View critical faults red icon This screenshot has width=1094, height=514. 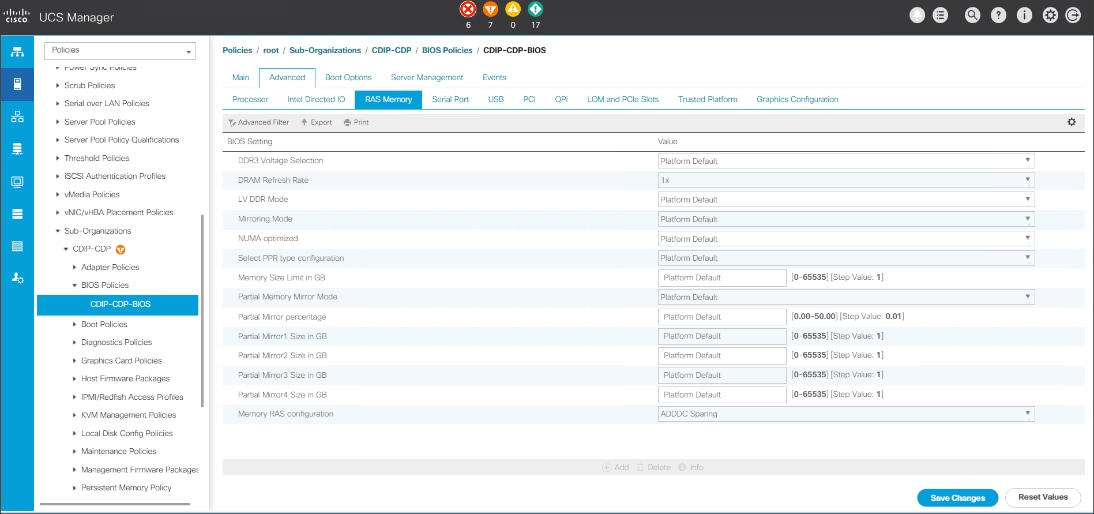[467, 10]
